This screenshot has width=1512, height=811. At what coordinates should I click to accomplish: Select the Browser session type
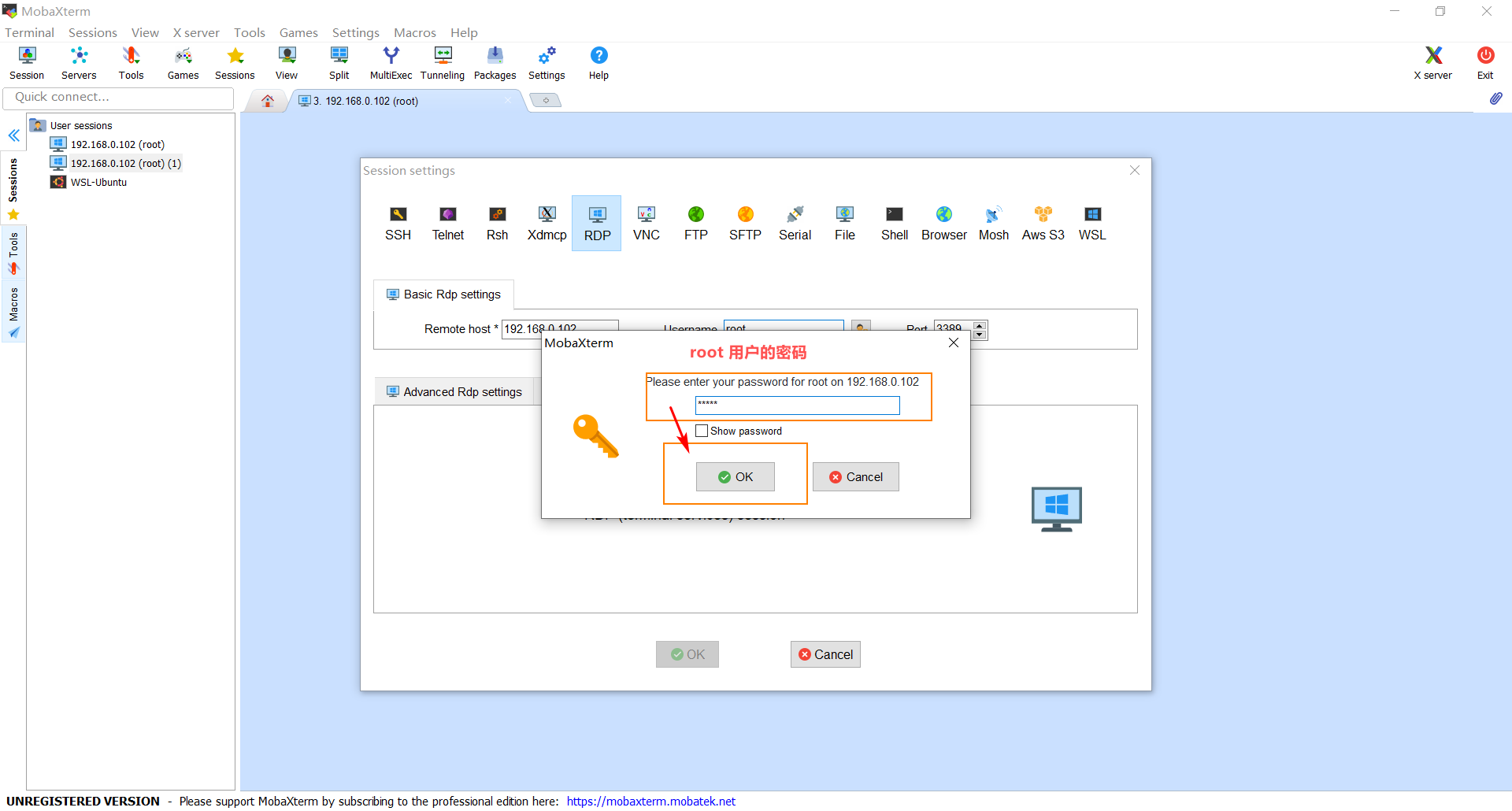click(x=943, y=224)
